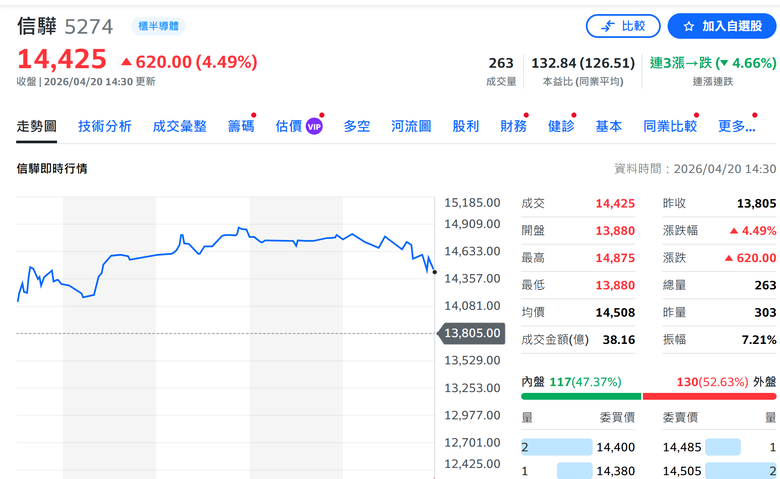This screenshot has height=479, width=780.
Task: Click the 13,805.00 price marker on chart
Action: [x=471, y=333]
